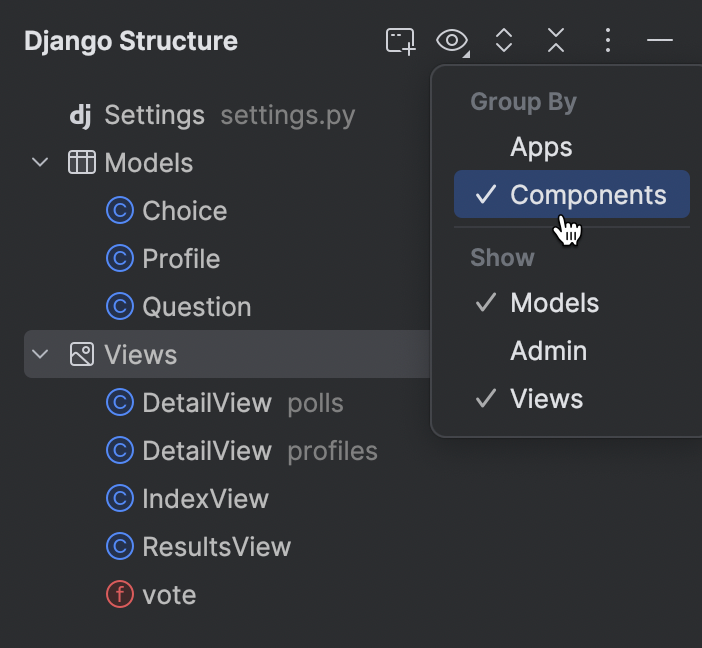Open the eye view options icon
The height and width of the screenshot is (648, 702).
point(452,41)
